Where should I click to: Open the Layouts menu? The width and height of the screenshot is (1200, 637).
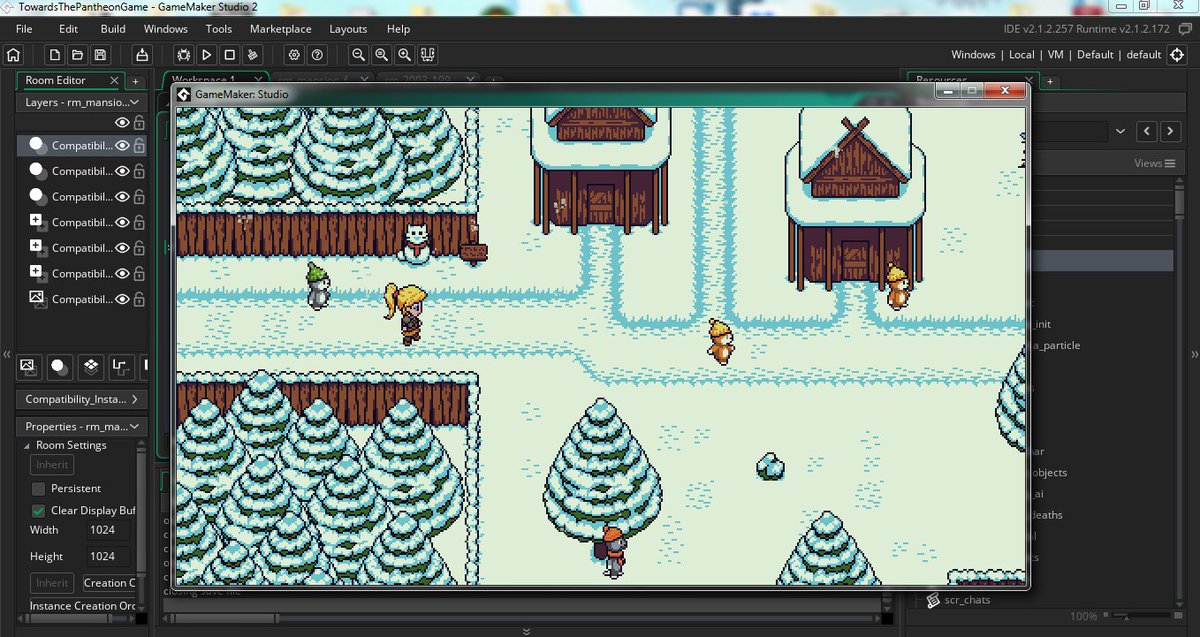(348, 29)
